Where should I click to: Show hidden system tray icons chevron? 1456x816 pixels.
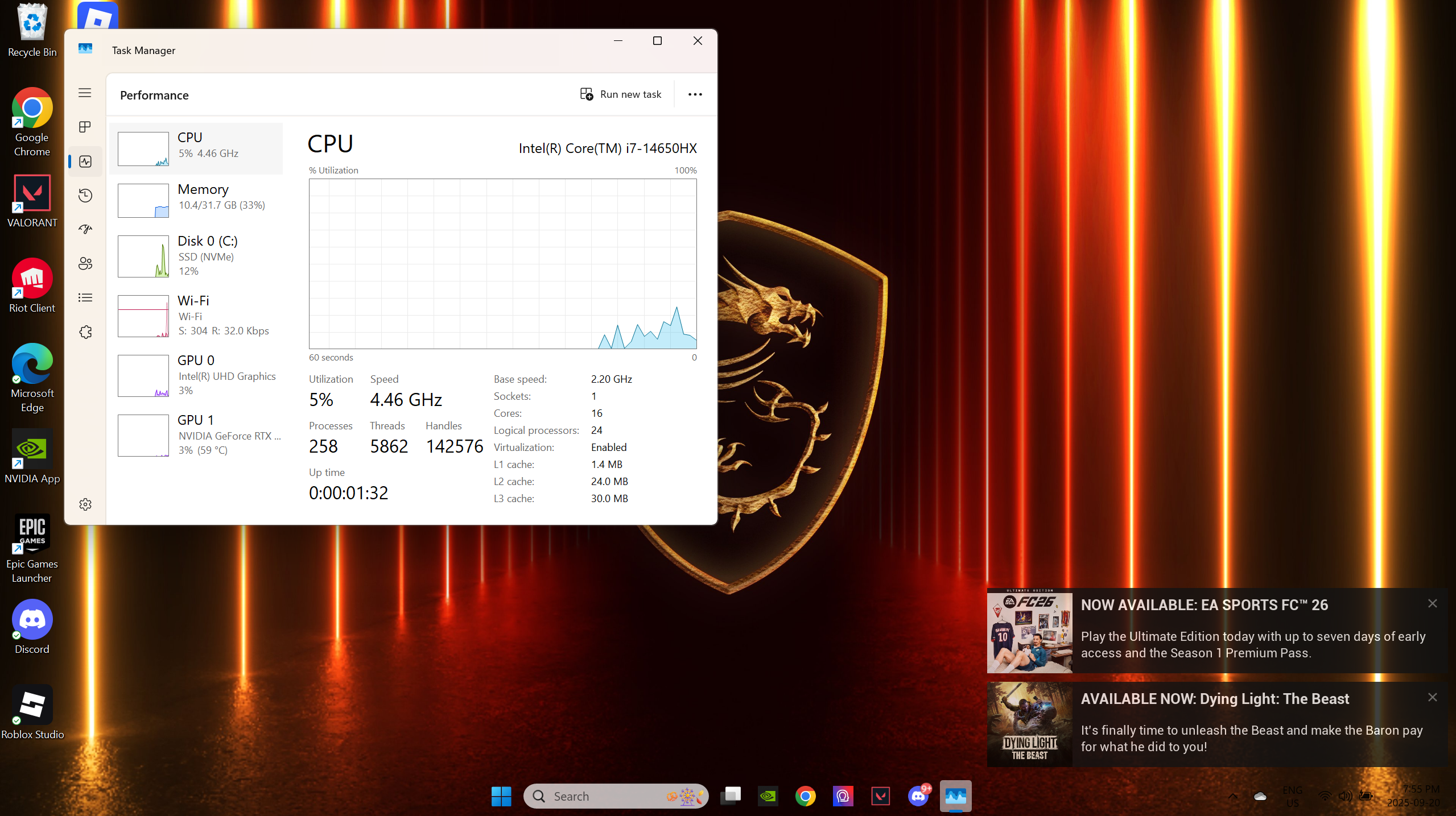1232,796
